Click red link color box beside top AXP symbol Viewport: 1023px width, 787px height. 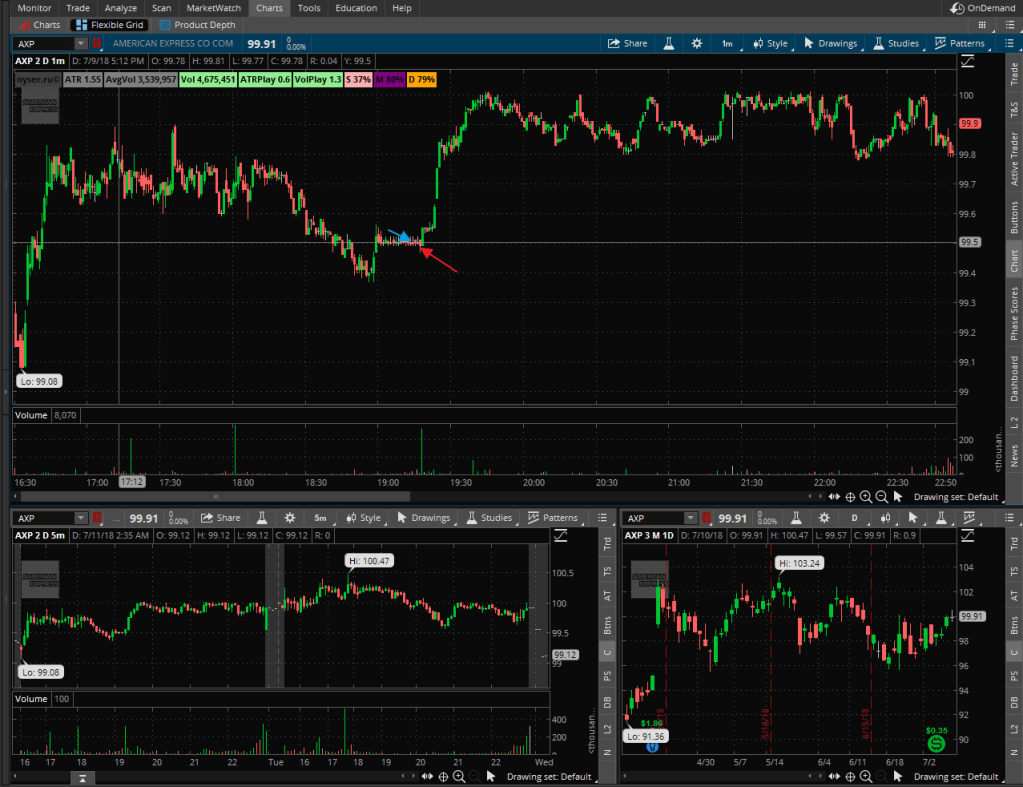point(98,44)
